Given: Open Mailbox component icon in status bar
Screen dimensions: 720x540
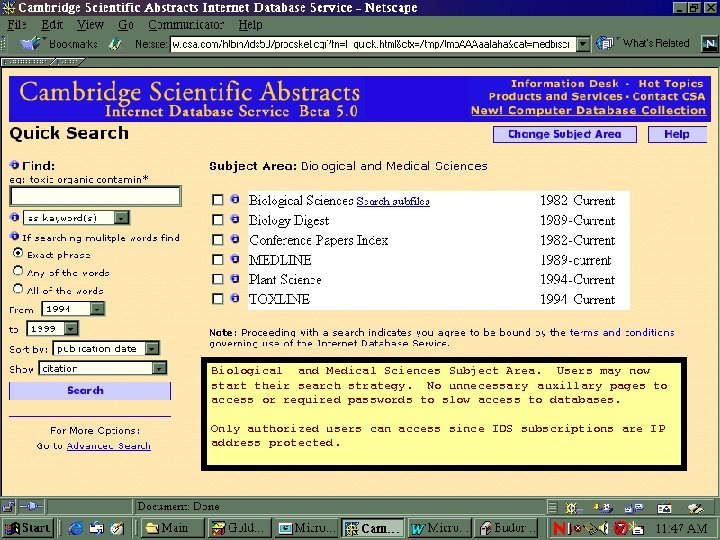Looking at the screenshot, I should pyautogui.click(x=603, y=508).
